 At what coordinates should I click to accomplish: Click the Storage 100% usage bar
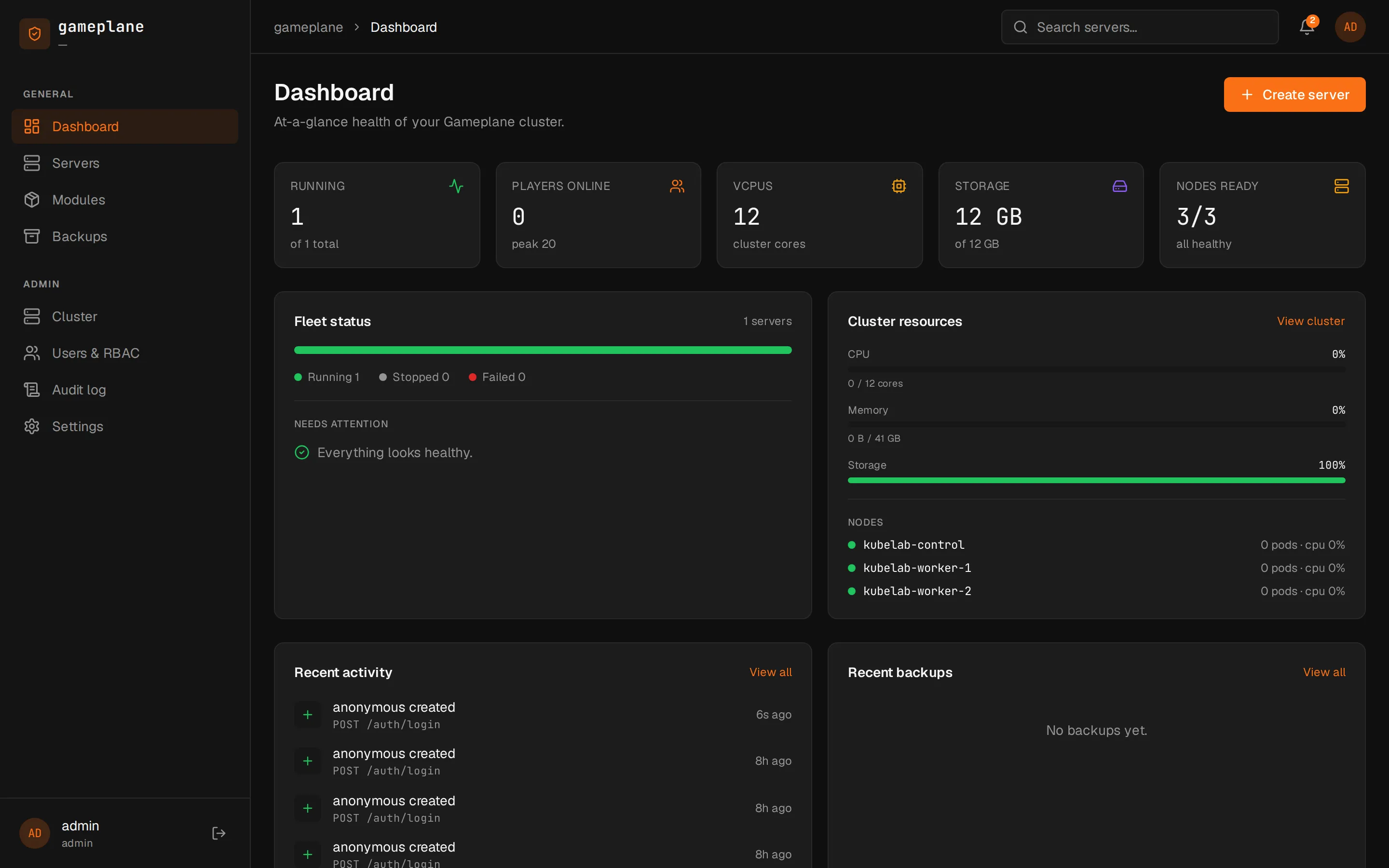[1096, 480]
